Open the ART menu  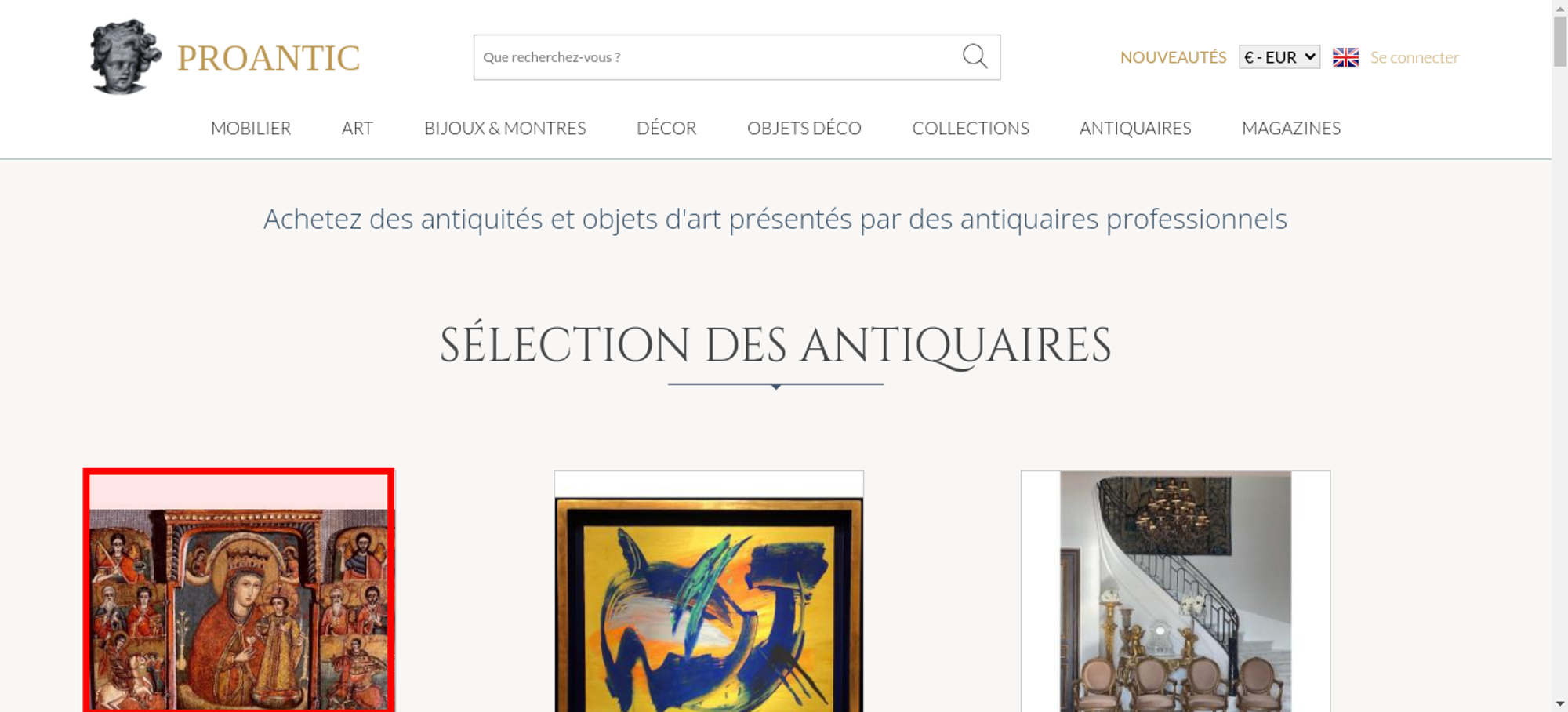click(x=358, y=128)
